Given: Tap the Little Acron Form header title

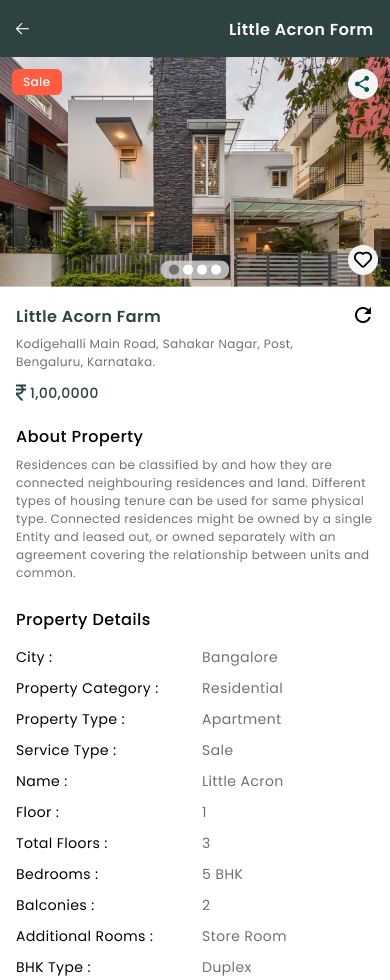Looking at the screenshot, I should pos(301,29).
